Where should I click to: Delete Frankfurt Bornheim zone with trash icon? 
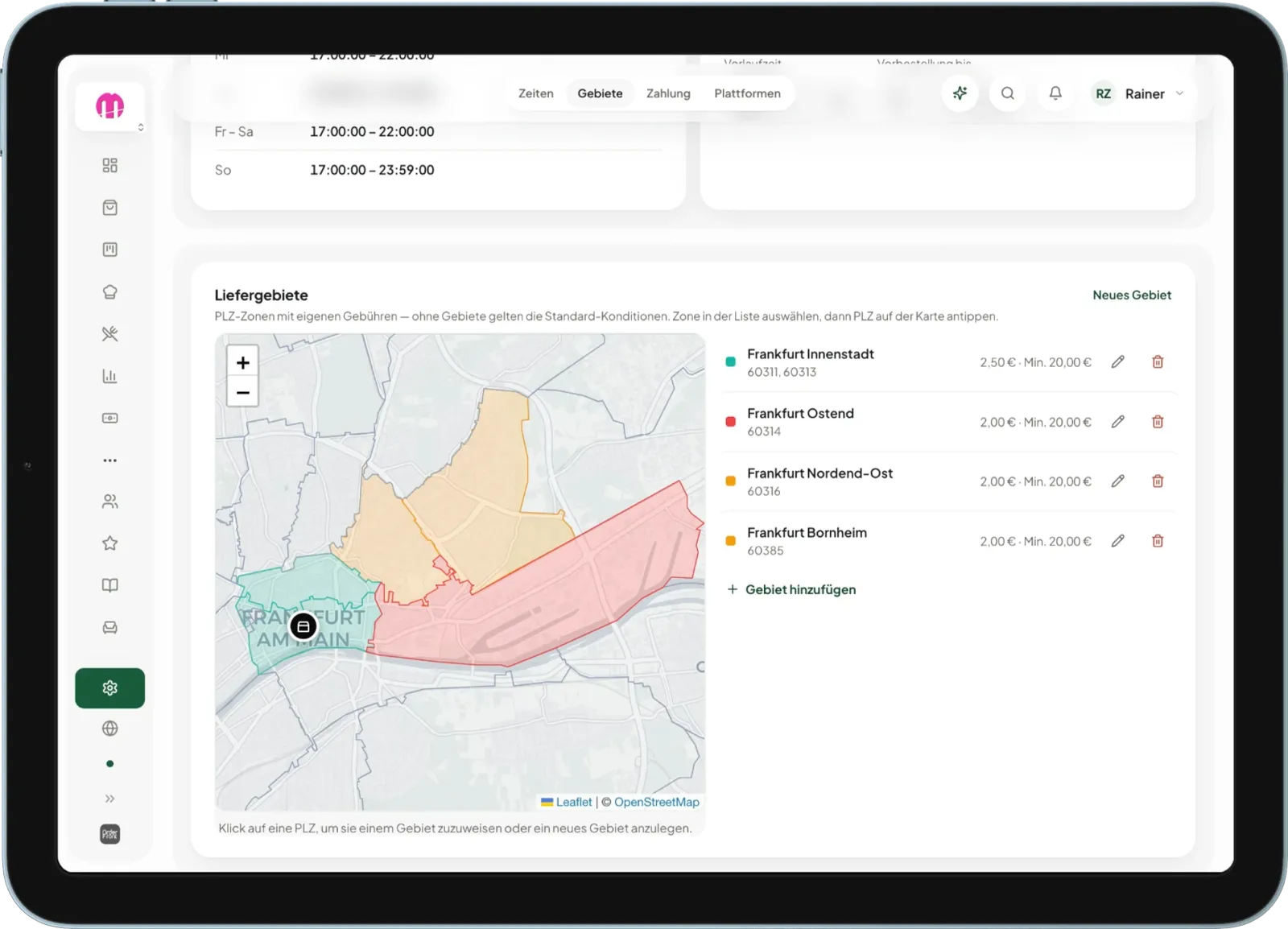(1158, 541)
